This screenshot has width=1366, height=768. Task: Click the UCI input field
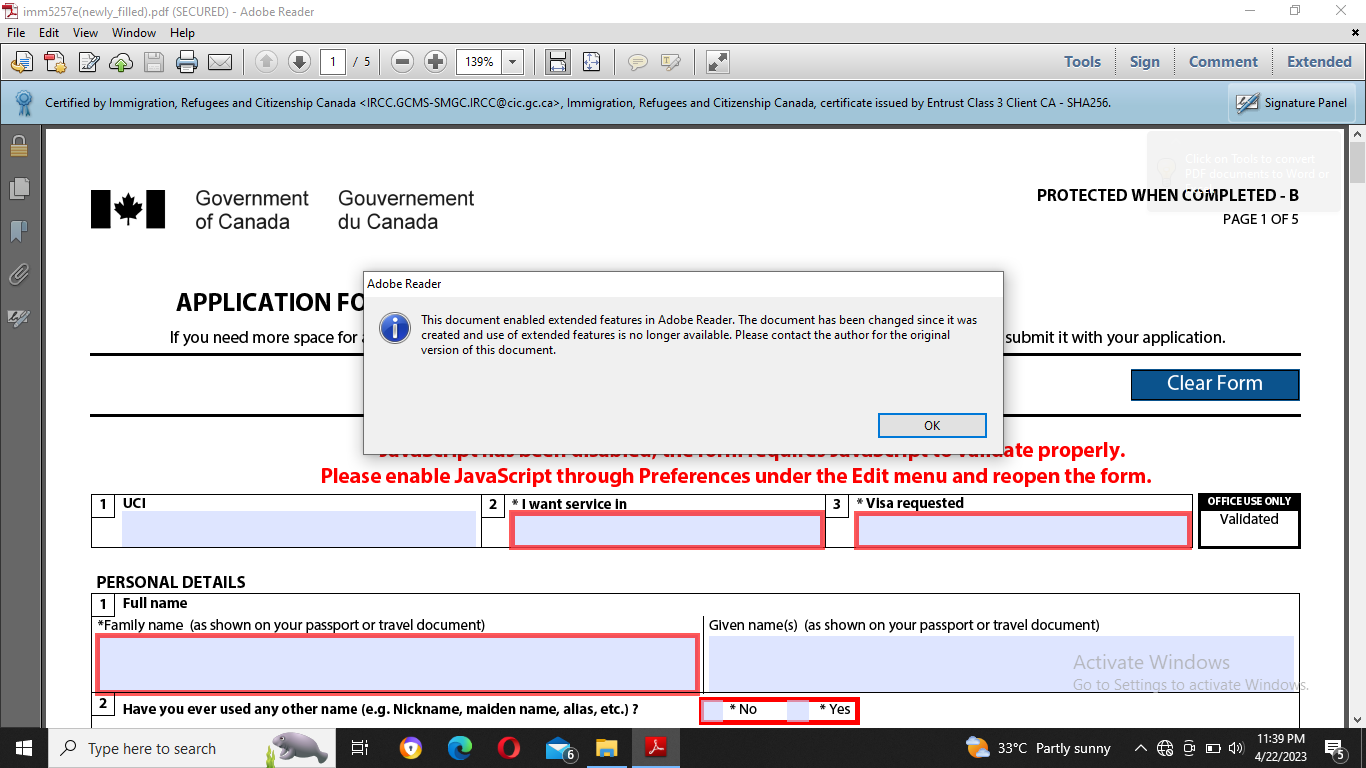click(300, 529)
